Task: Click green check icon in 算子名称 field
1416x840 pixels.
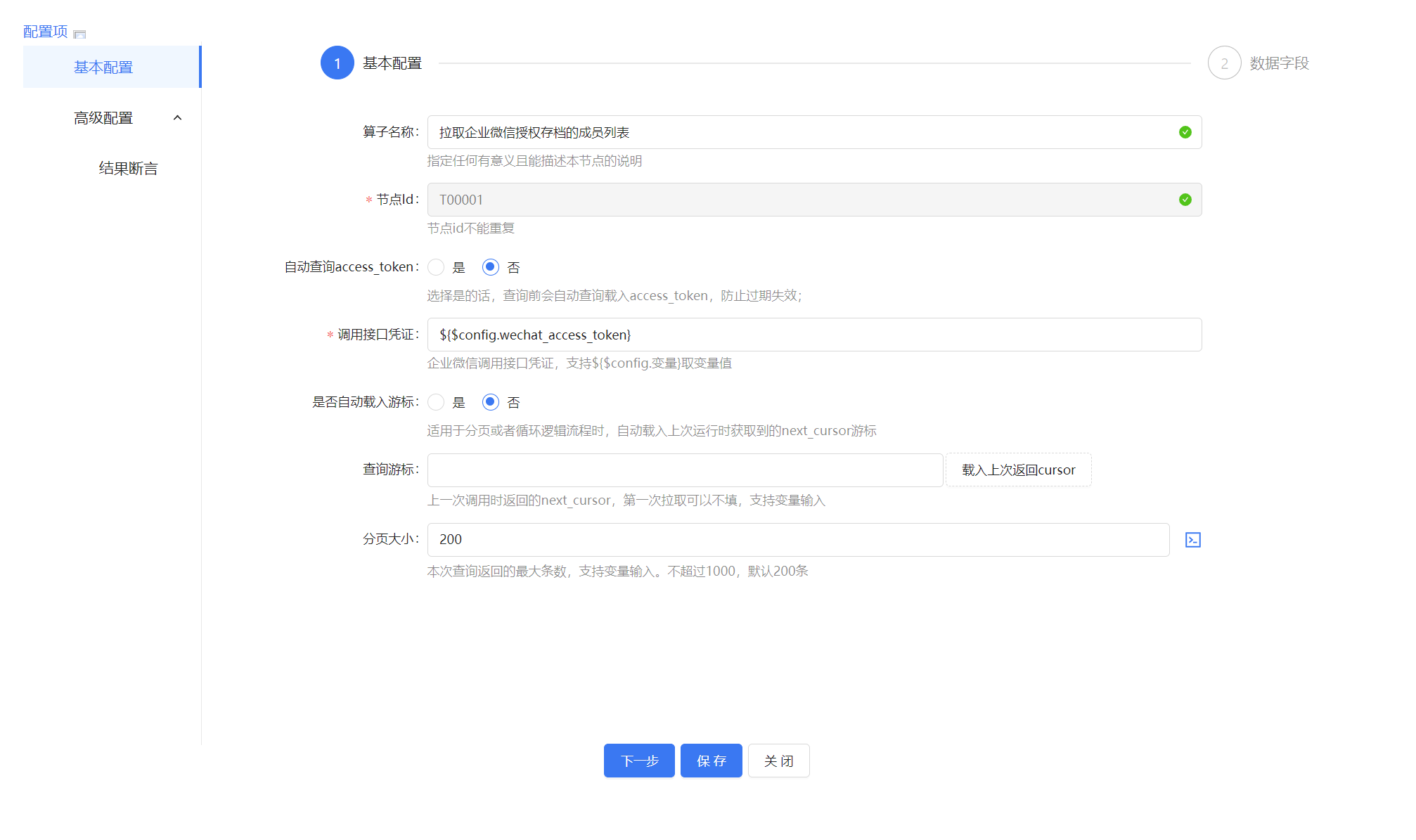Action: coord(1185,132)
